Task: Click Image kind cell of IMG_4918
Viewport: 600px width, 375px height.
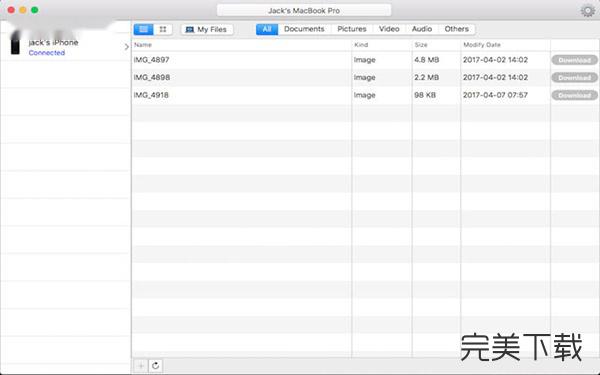Action: pyautogui.click(x=364, y=95)
